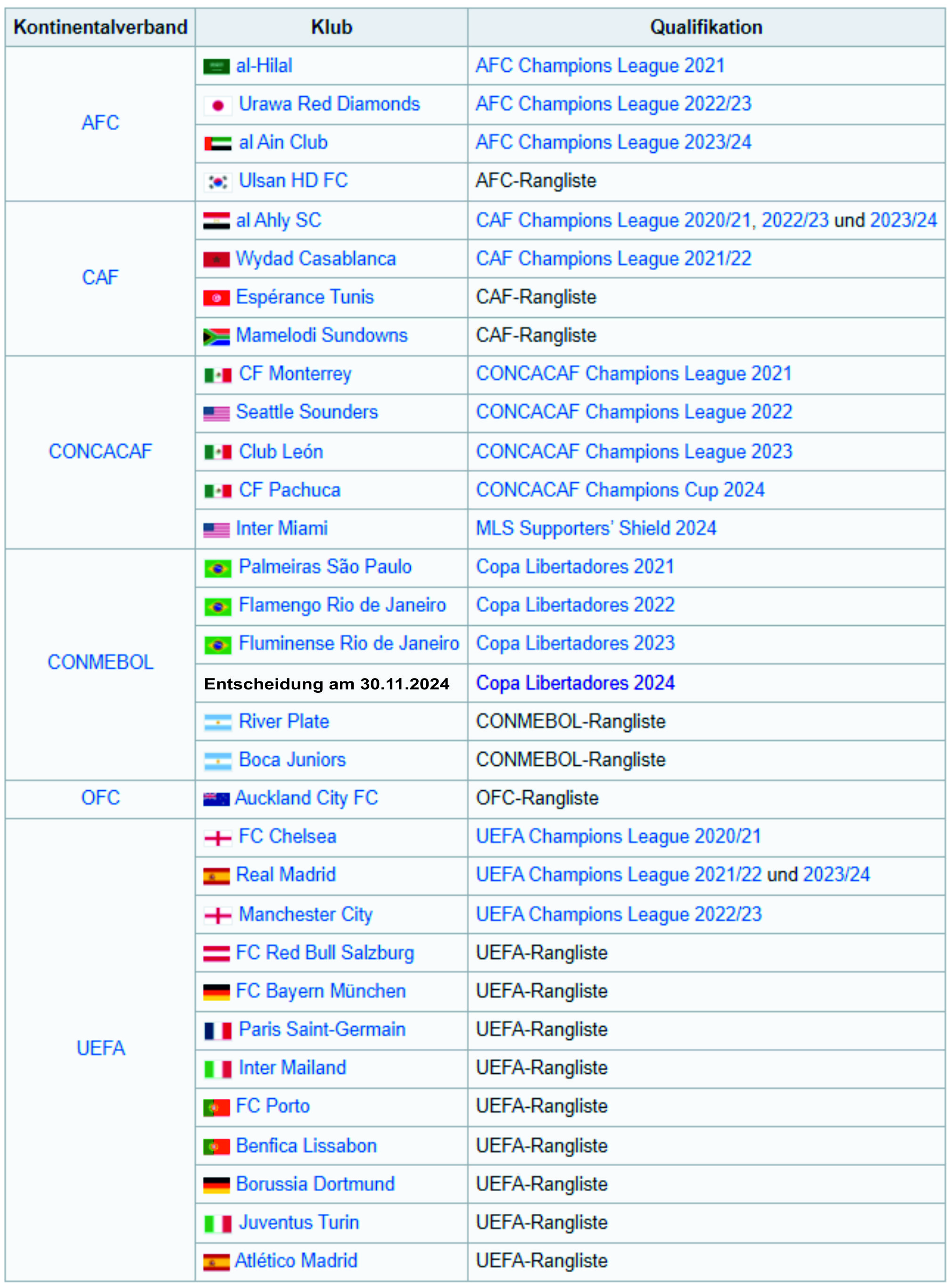Click the Morocco flag beside Wydad Casablanca
The height and width of the screenshot is (1285, 952).
[x=217, y=259]
